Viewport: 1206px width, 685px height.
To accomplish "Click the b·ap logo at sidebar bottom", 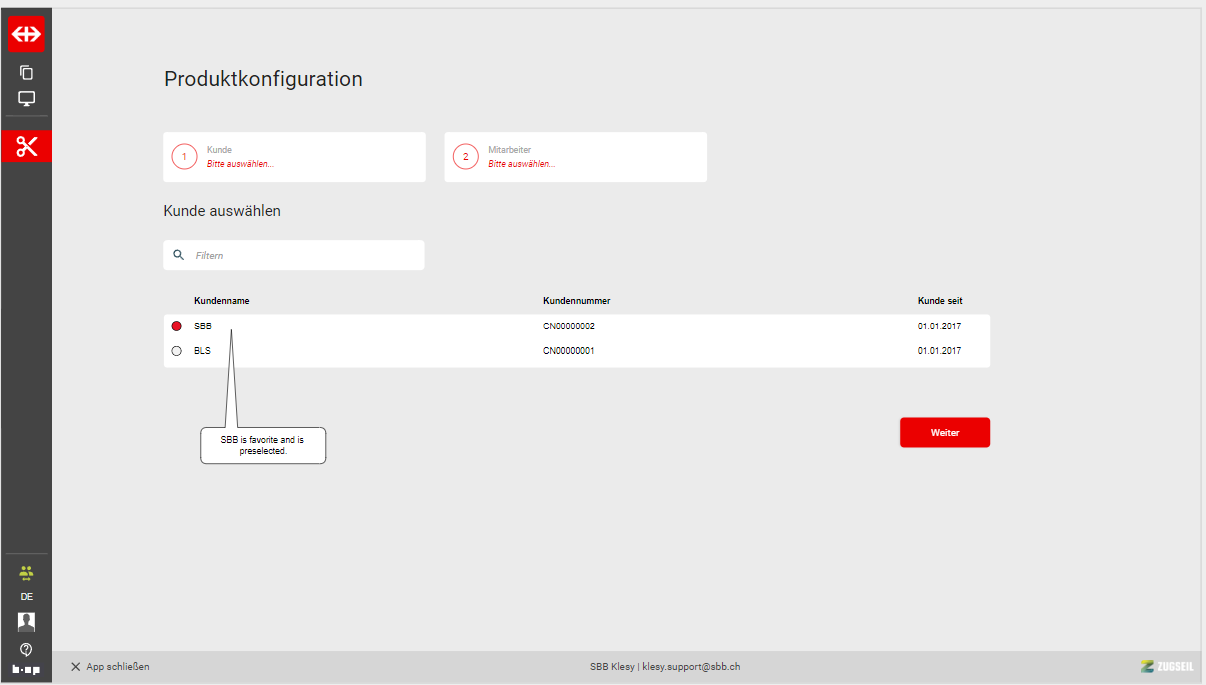I will (x=26, y=670).
